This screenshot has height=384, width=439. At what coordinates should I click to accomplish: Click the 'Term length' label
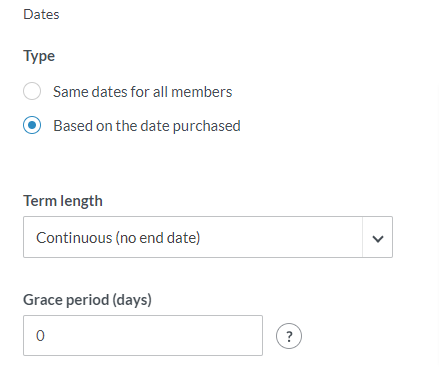tap(63, 201)
